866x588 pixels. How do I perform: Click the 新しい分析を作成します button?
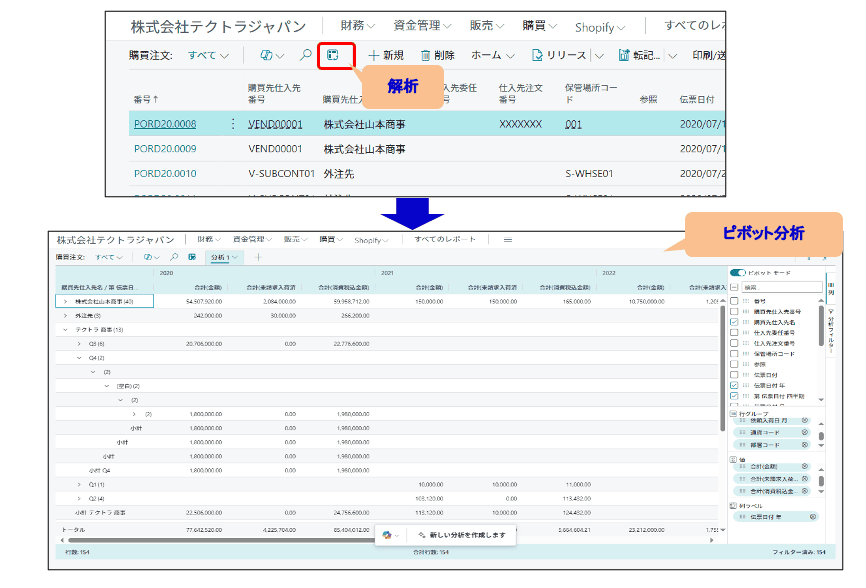(x=462, y=535)
